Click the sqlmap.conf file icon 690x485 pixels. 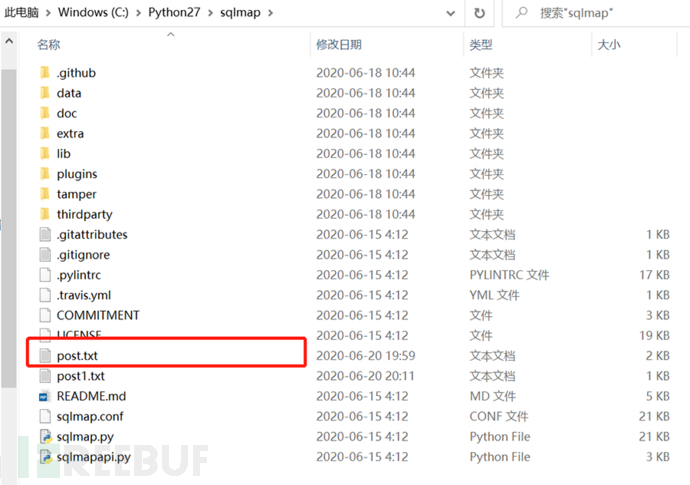tap(45, 416)
